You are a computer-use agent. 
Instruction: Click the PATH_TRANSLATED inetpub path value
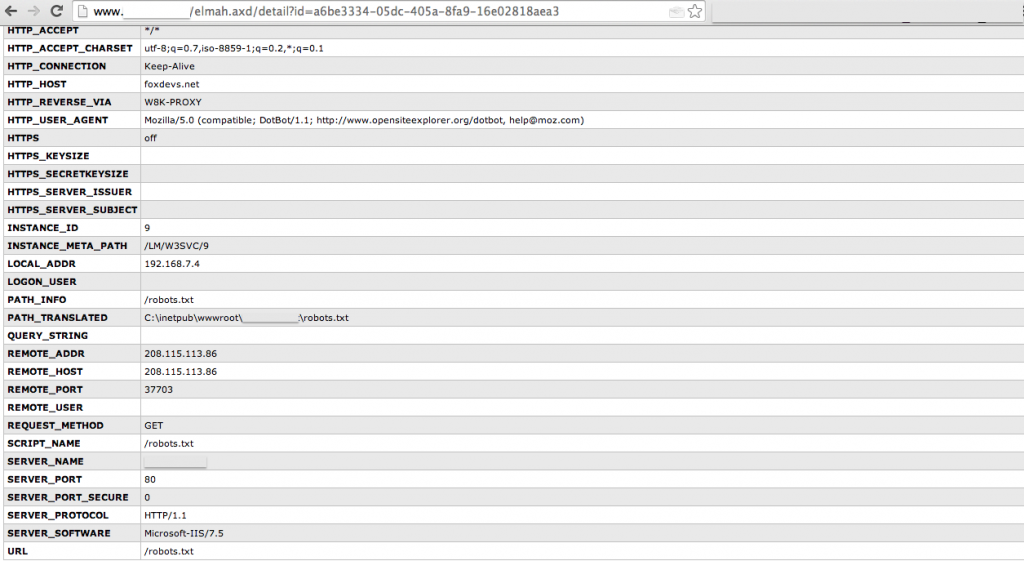pyautogui.click(x=246, y=318)
